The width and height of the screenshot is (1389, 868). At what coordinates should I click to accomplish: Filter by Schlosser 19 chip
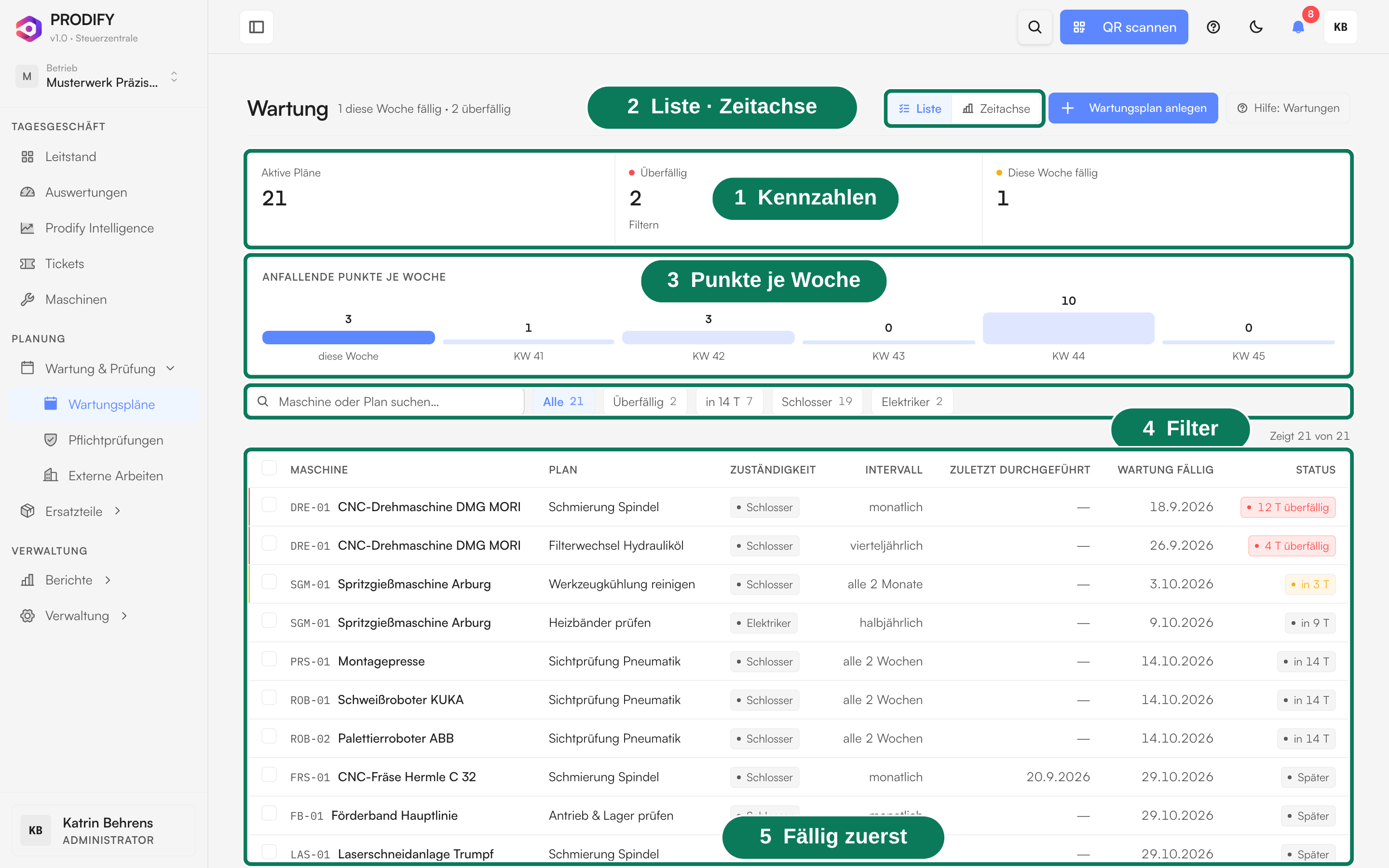pos(817,401)
